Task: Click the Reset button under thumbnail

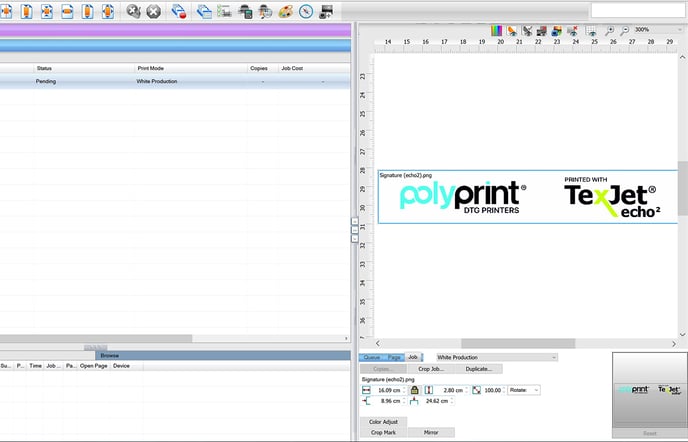Action: pos(649,434)
